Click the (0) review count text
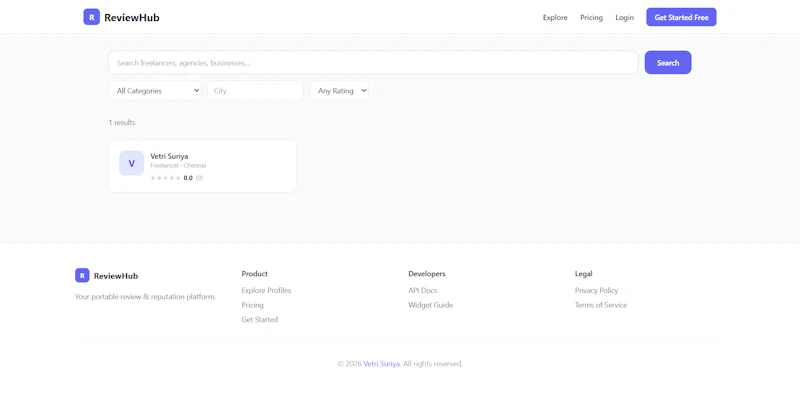 (x=199, y=178)
